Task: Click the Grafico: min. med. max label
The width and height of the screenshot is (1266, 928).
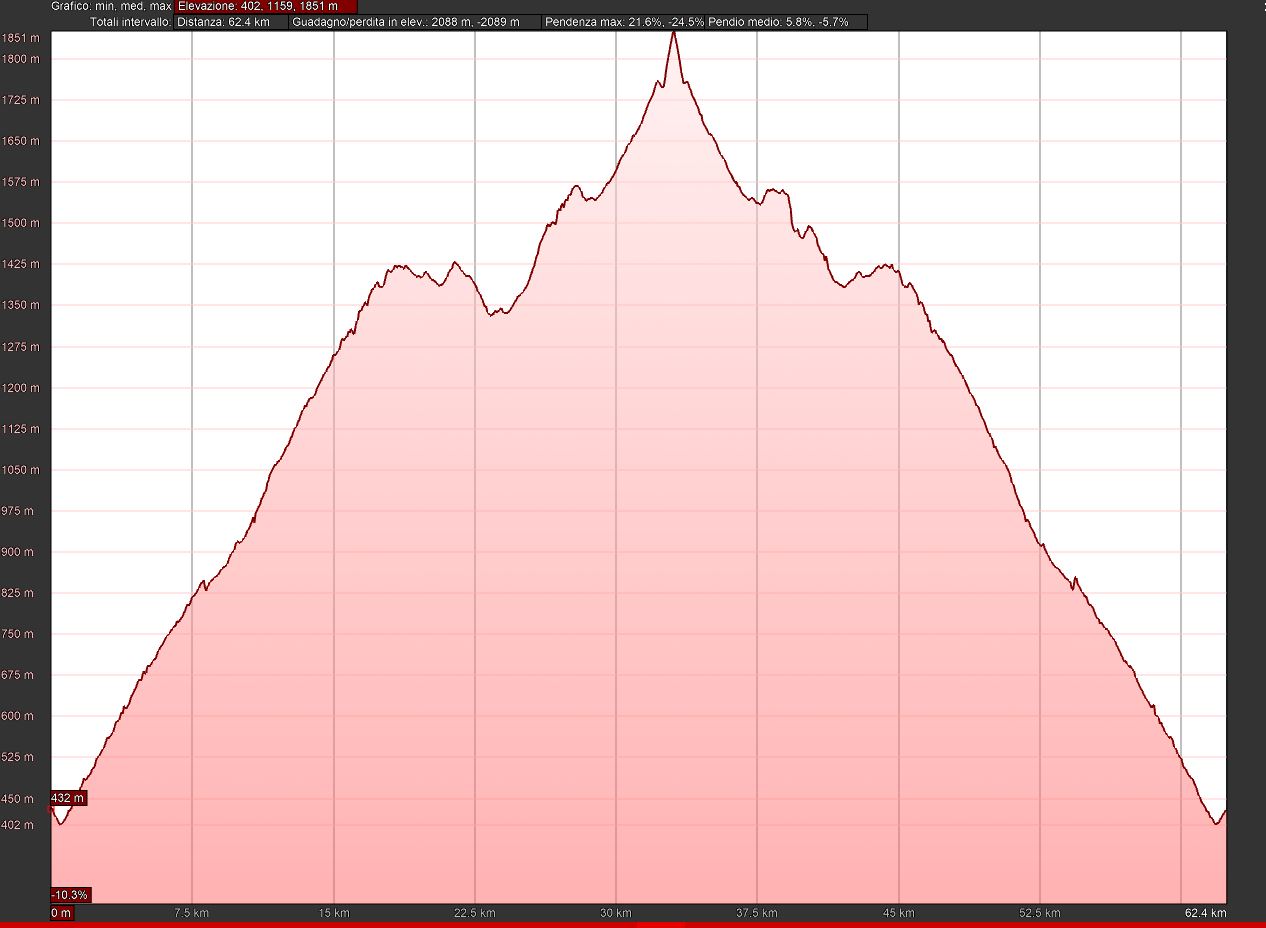Action: pyautogui.click(x=111, y=6)
